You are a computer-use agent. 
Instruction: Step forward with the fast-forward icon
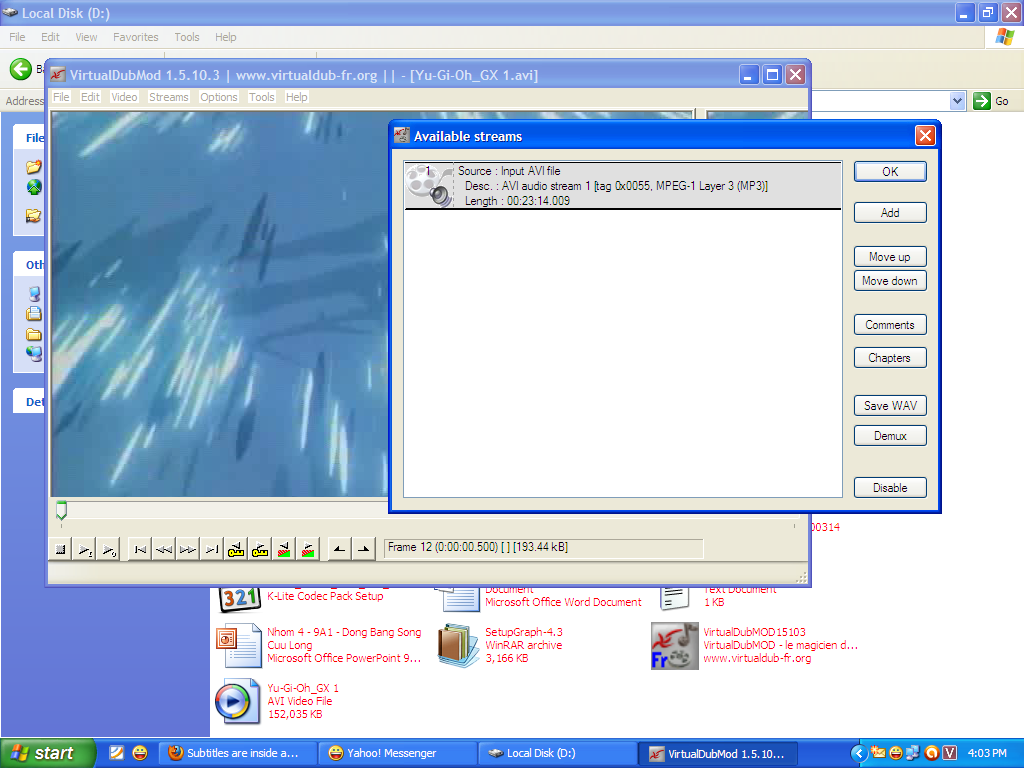(x=187, y=549)
